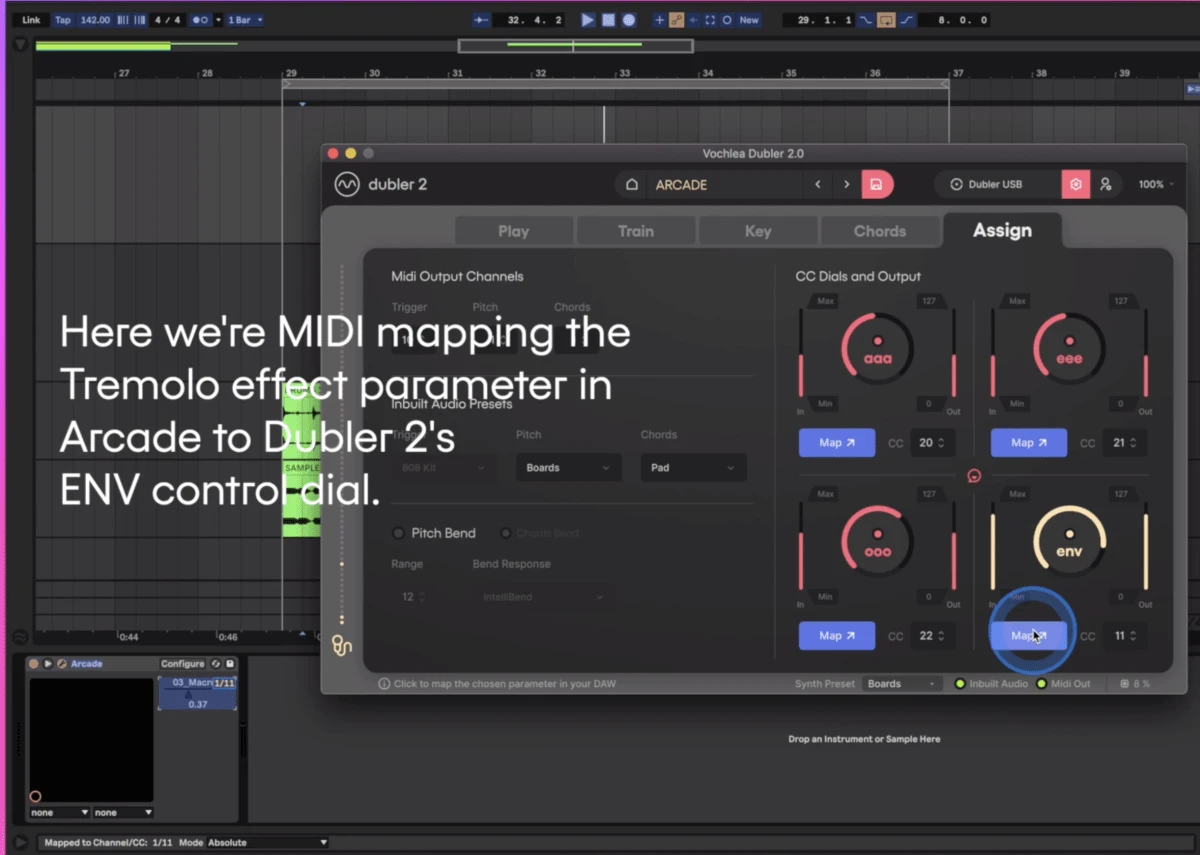Open the Arcade plug-in window wrench
1200x855 pixels.
pyautogui.click(x=61, y=664)
